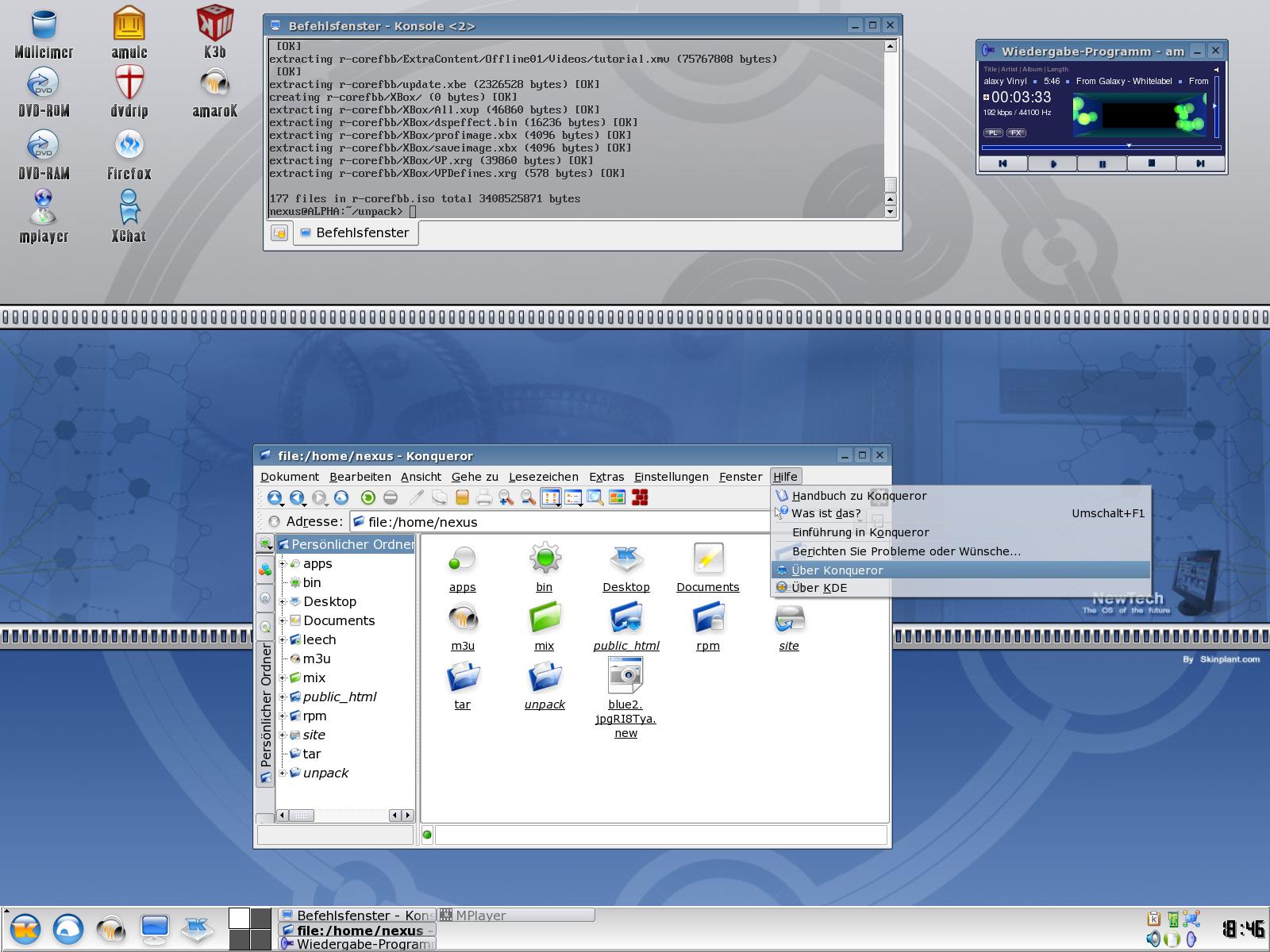Click Konqueror's Home toolbar button
Screen dimensions: 1270x952
point(341,497)
